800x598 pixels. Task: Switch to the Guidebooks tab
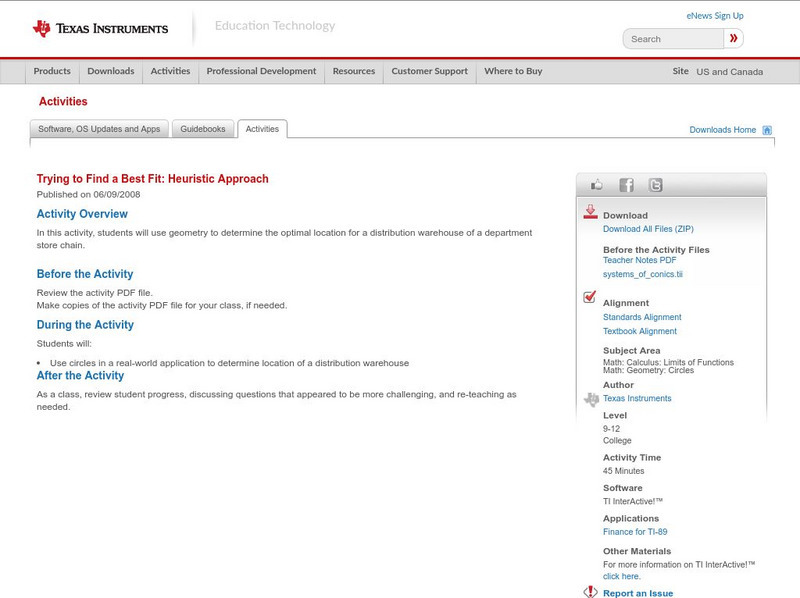pos(202,128)
